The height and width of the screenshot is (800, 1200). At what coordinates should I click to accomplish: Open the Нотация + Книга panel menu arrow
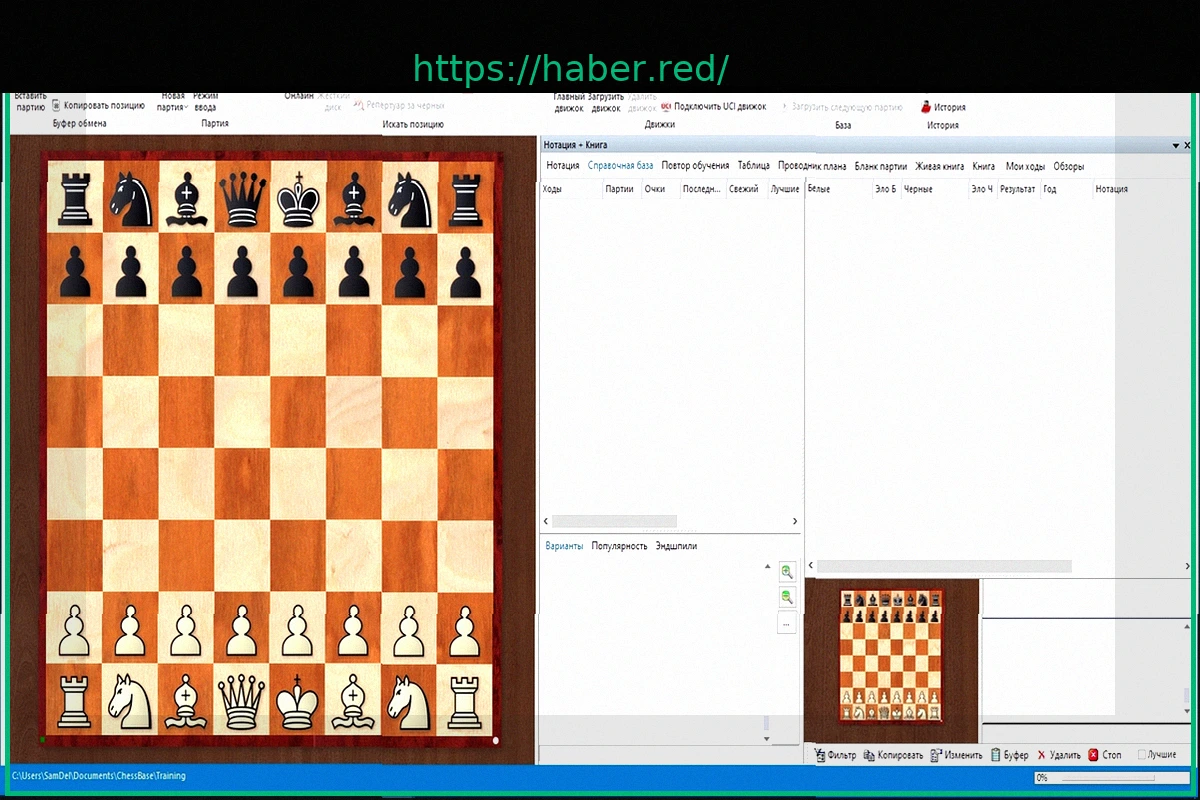(1175, 146)
